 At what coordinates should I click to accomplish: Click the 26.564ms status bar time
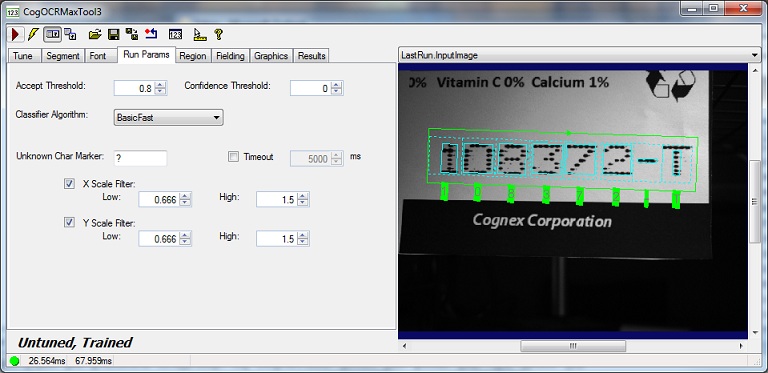(47, 361)
